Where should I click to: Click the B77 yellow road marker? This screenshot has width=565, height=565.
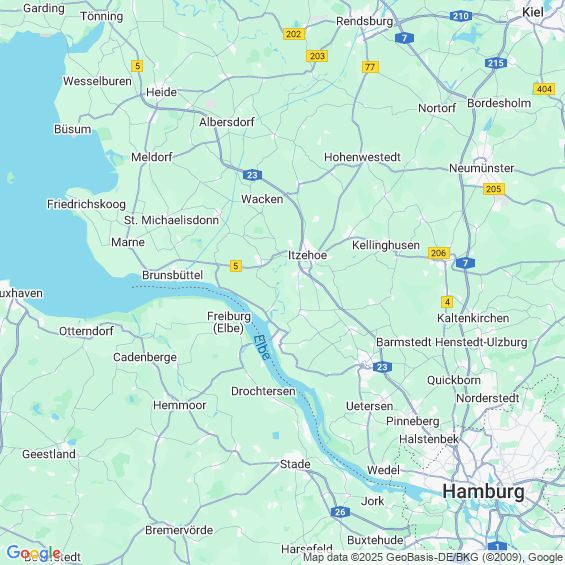pyautogui.click(x=370, y=67)
